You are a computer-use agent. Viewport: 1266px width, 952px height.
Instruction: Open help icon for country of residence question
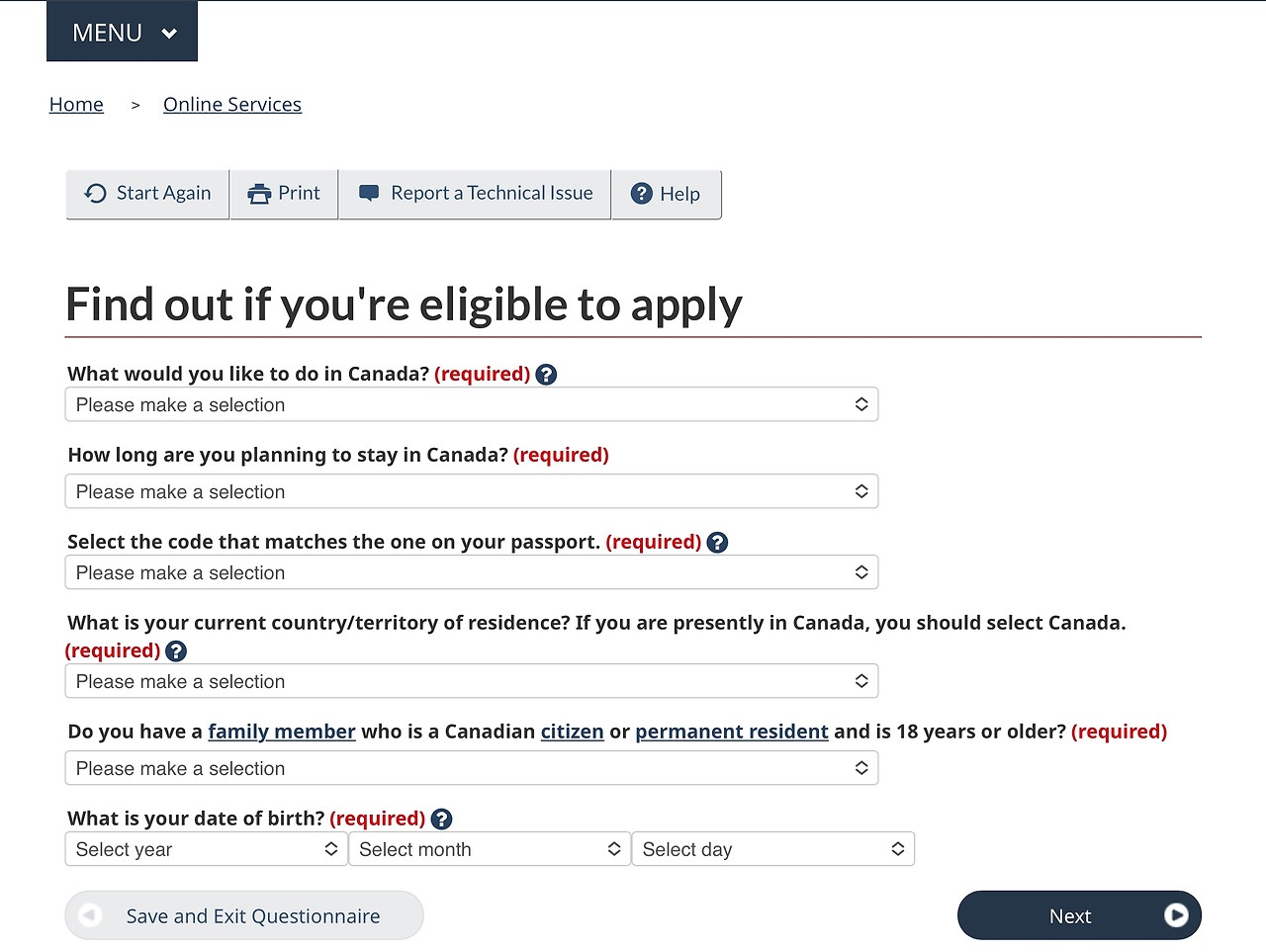click(x=176, y=651)
